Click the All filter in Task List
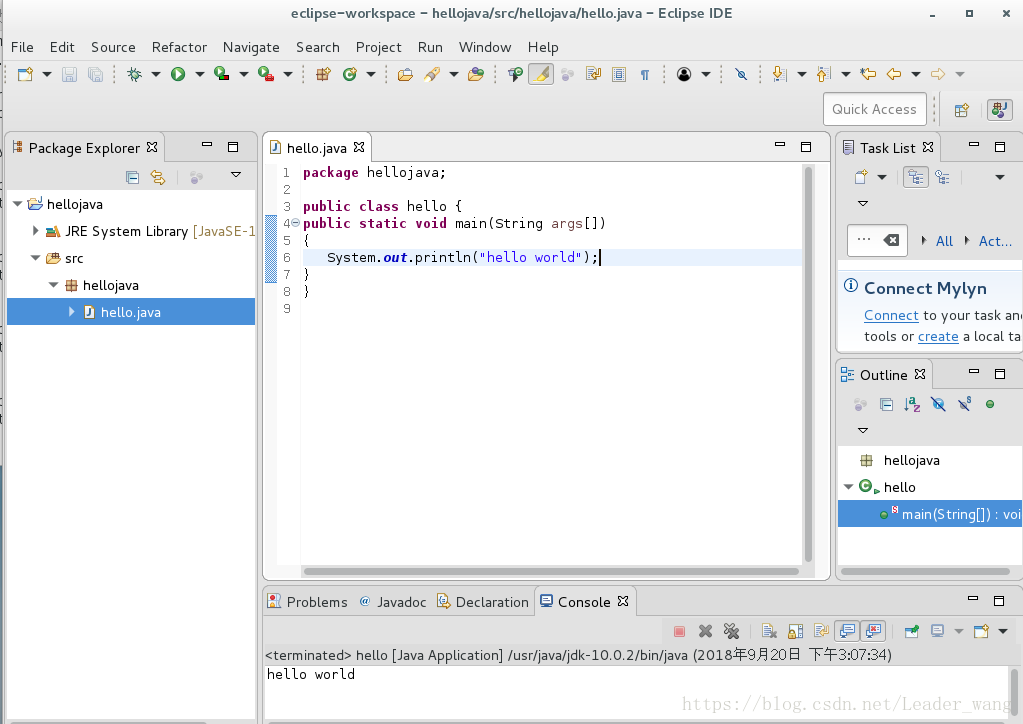Image resolution: width=1023 pixels, height=724 pixels. coord(944,241)
